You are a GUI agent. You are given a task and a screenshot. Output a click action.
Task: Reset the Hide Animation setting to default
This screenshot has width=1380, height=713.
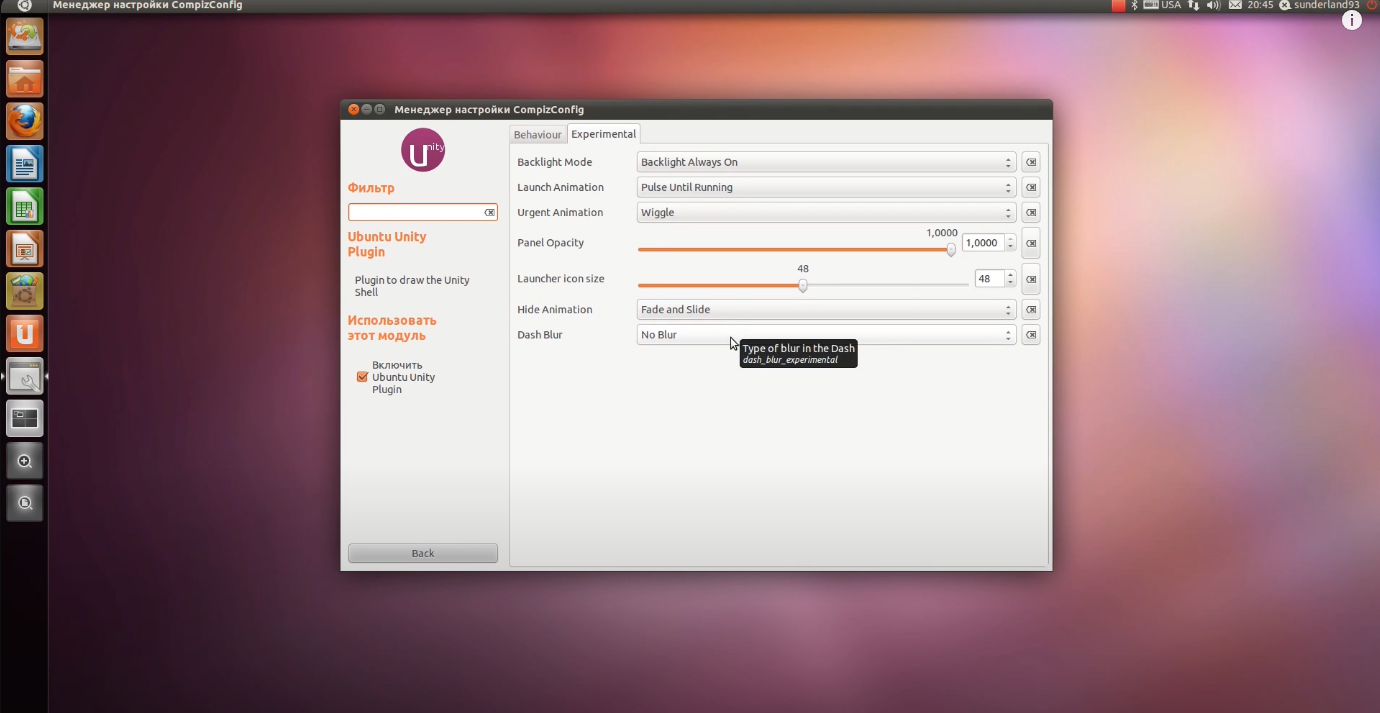click(x=1030, y=310)
